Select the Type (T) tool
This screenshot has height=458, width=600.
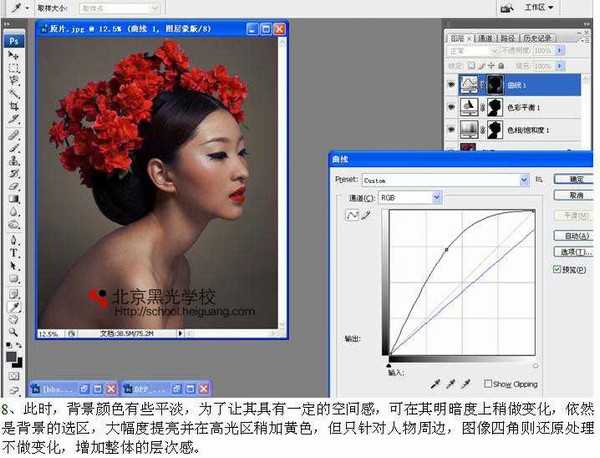pos(14,253)
